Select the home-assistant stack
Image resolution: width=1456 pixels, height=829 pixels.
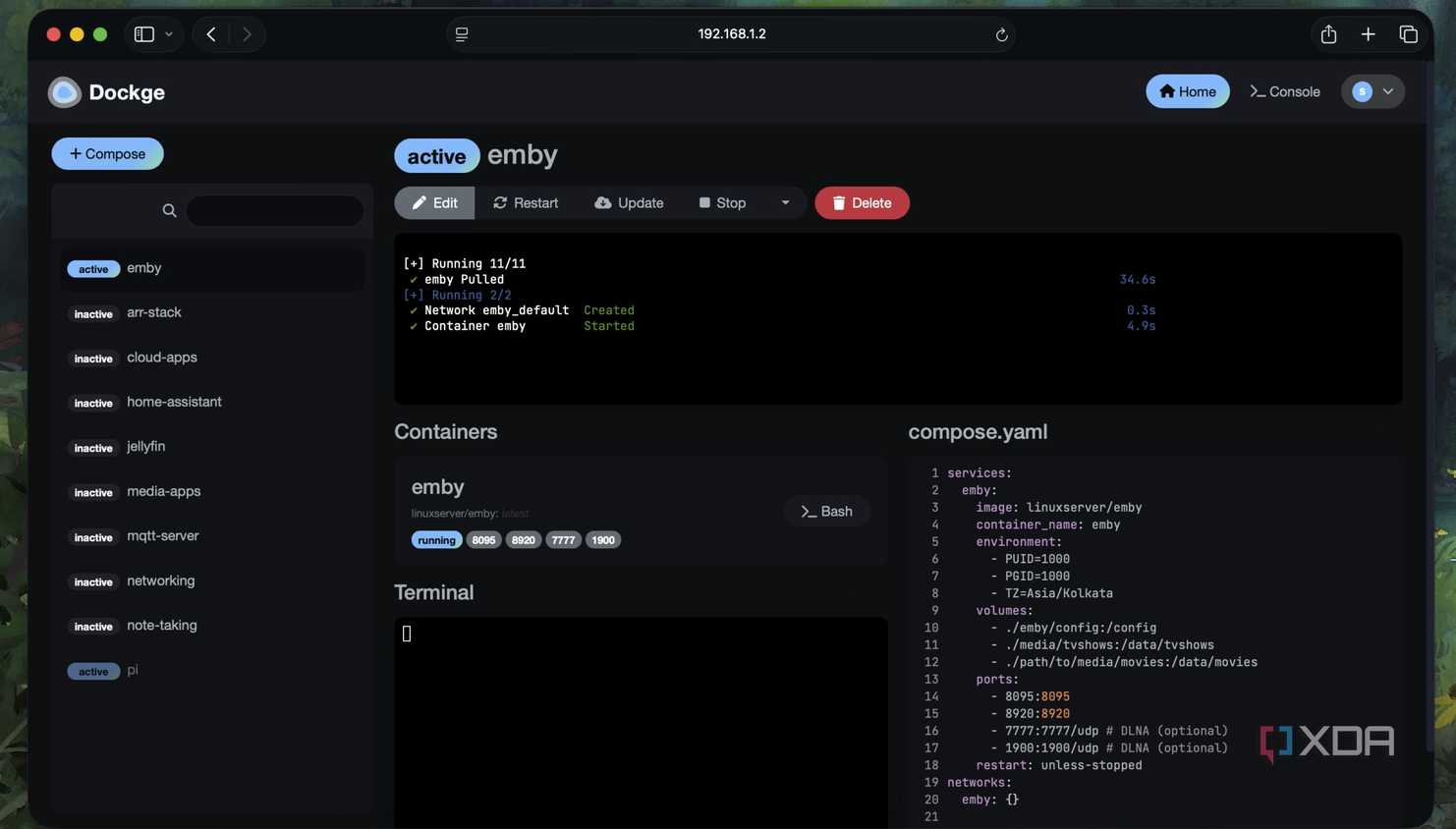pyautogui.click(x=212, y=402)
